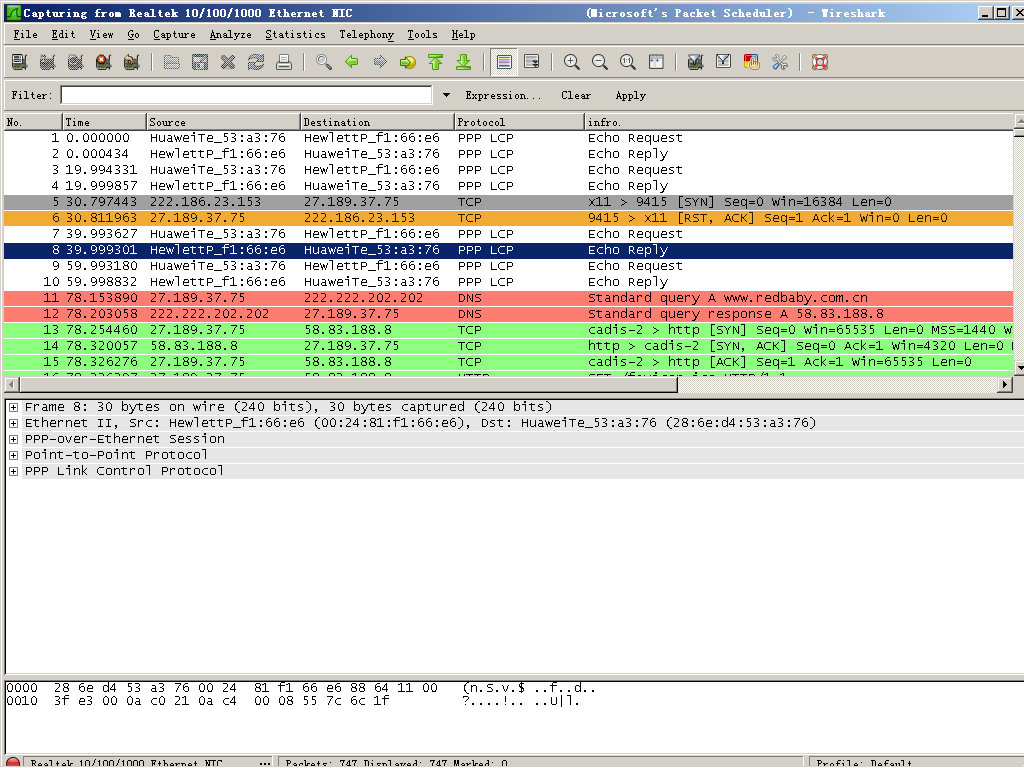Zoom out packet text icon
This screenshot has height=768, width=1024.
(600, 62)
